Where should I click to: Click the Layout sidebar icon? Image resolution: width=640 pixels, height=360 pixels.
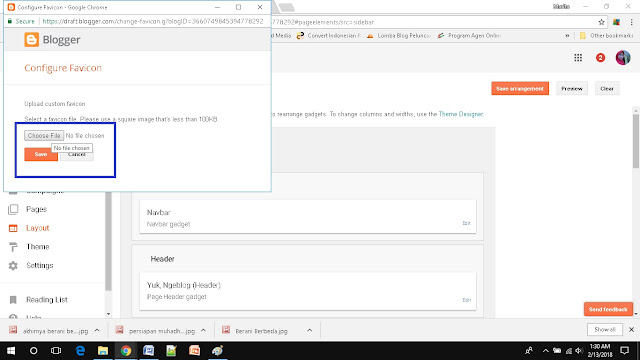[13, 228]
